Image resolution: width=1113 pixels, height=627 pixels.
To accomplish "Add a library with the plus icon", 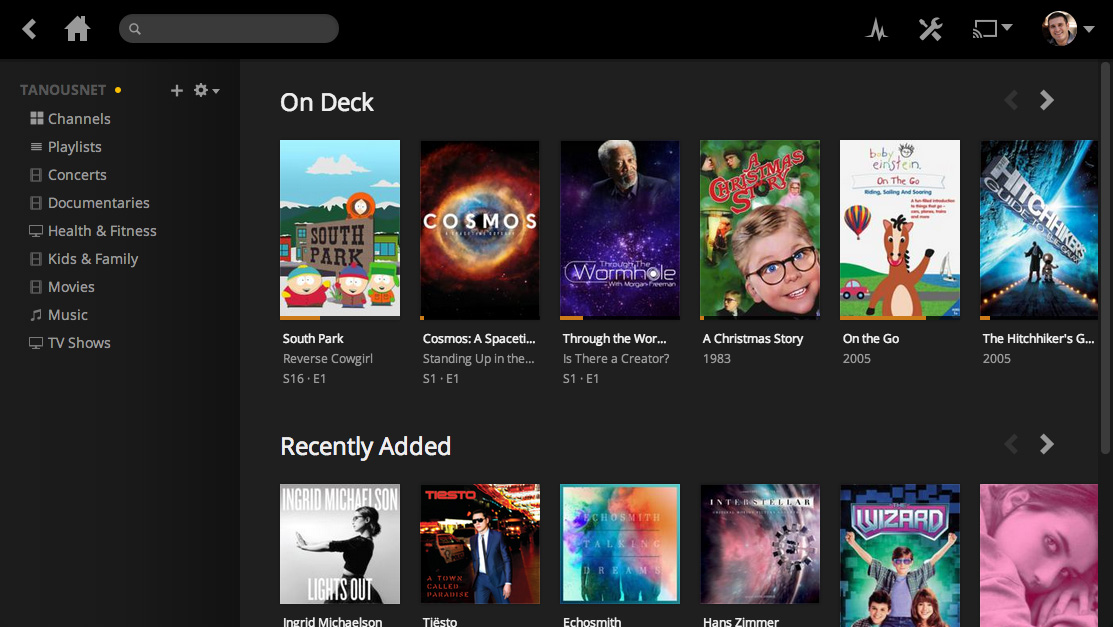I will [x=177, y=90].
